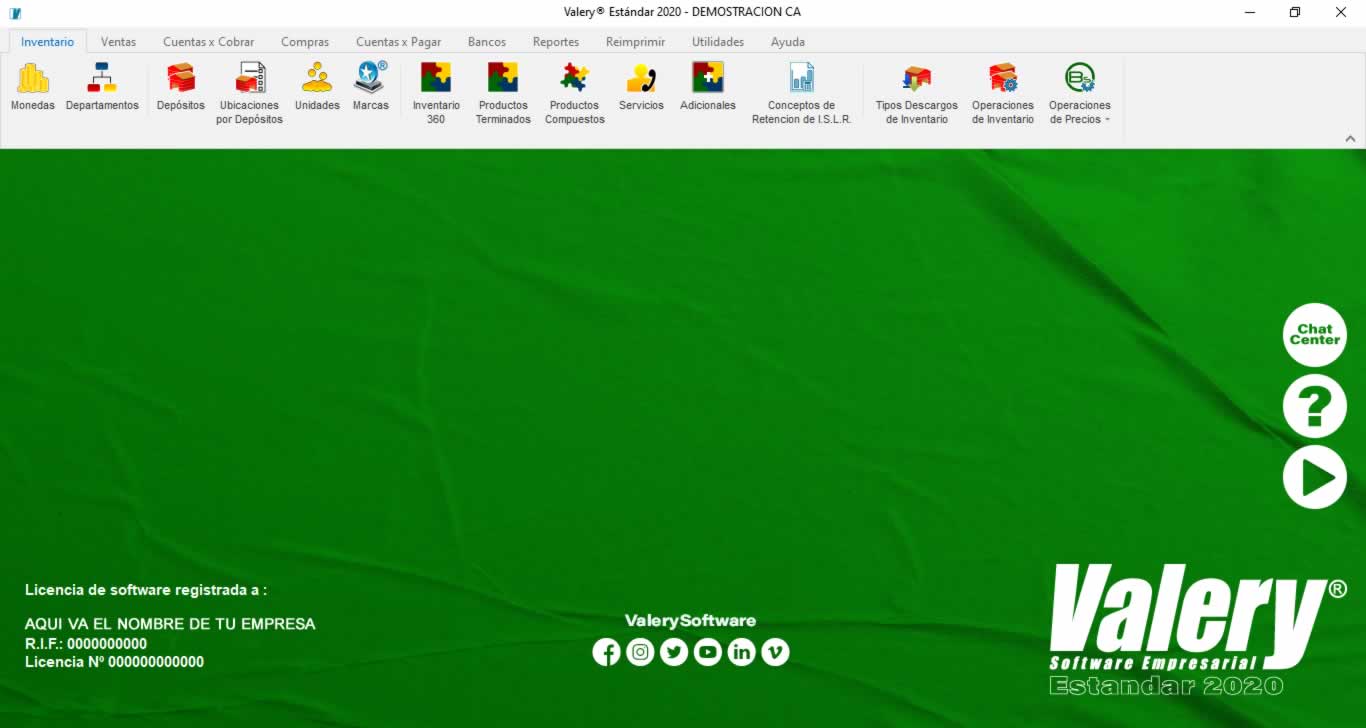
Task: Open Conceptos de Retencion de I.S.L.R.
Action: coord(801,80)
